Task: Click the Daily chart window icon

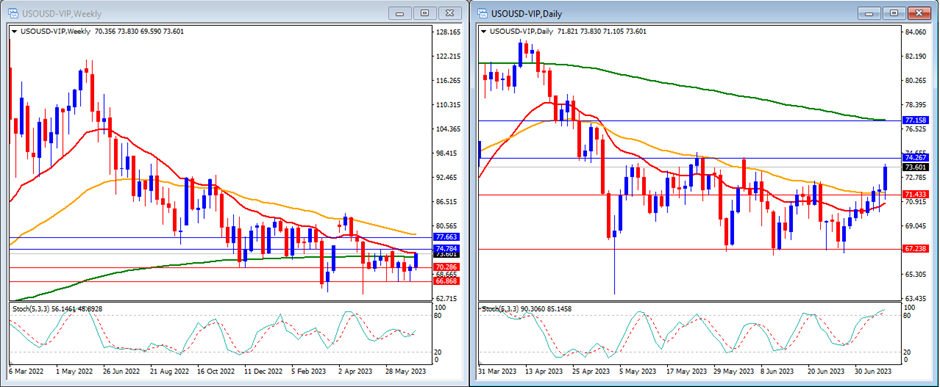Action: (x=482, y=13)
